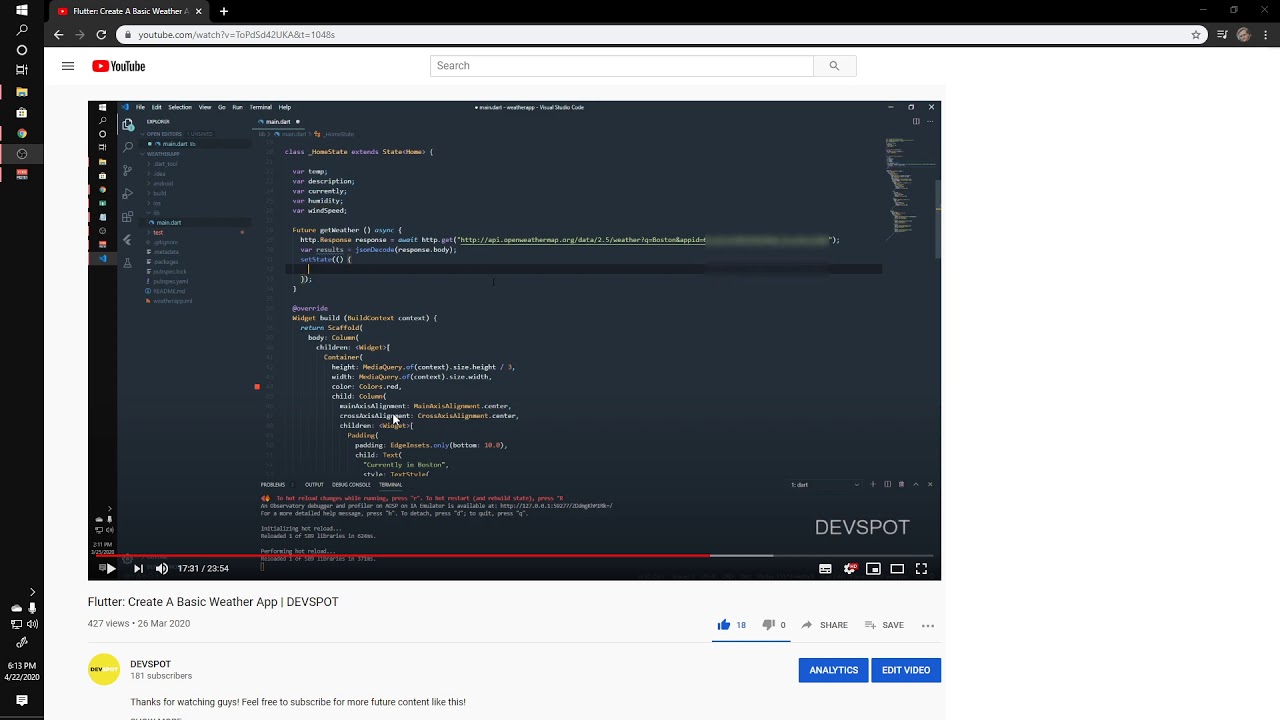Select the Flutter video browser tab
Viewport: 1280px width, 720px height.
point(128,11)
